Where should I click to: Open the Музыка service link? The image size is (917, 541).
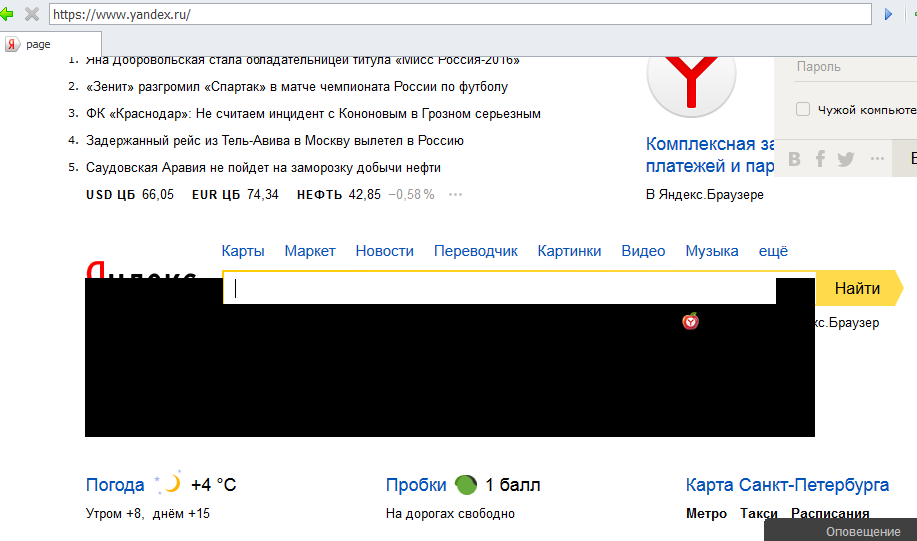712,251
